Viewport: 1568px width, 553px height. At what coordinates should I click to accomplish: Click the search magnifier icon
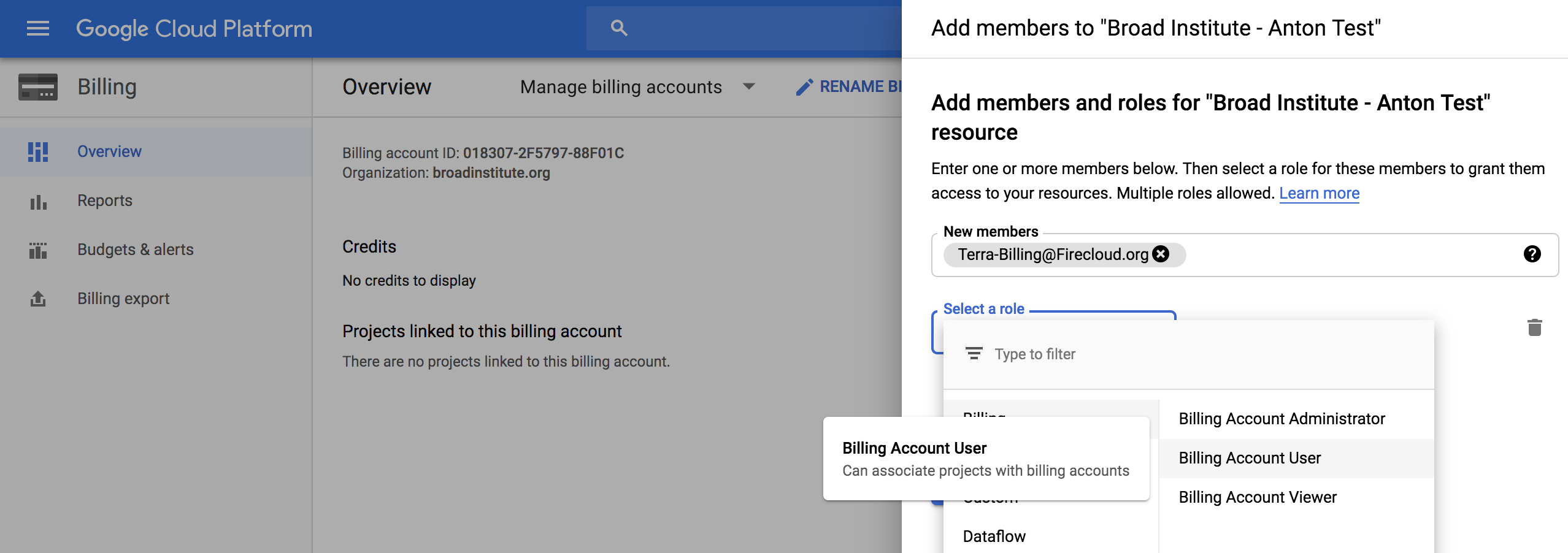pos(619,28)
